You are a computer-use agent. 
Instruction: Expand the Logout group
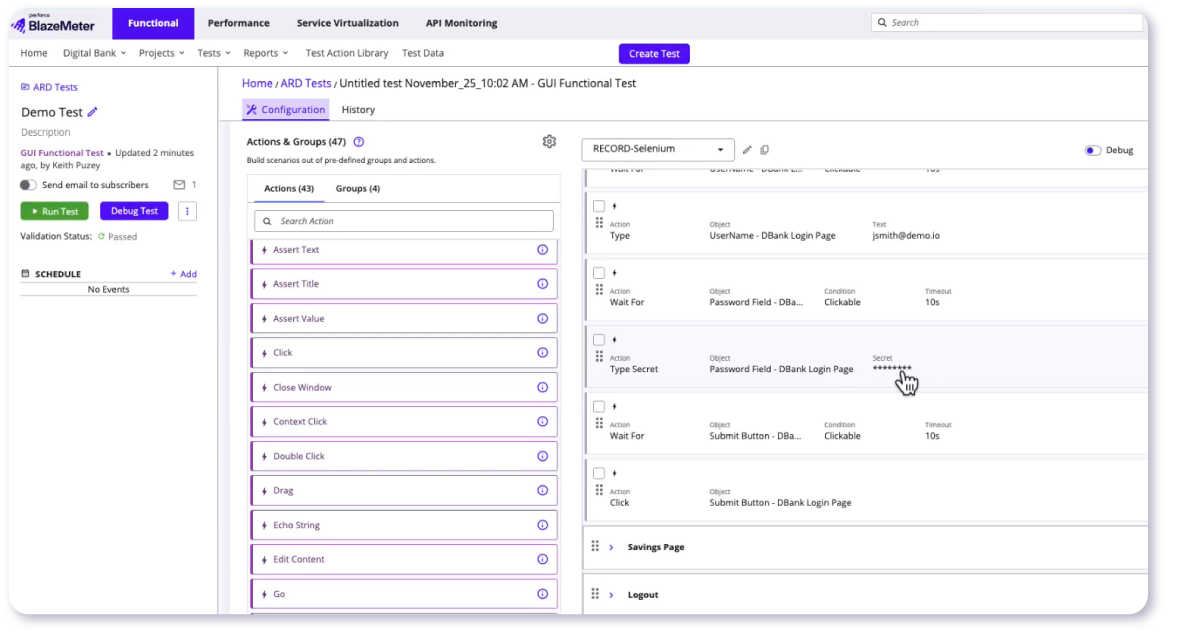(612, 594)
